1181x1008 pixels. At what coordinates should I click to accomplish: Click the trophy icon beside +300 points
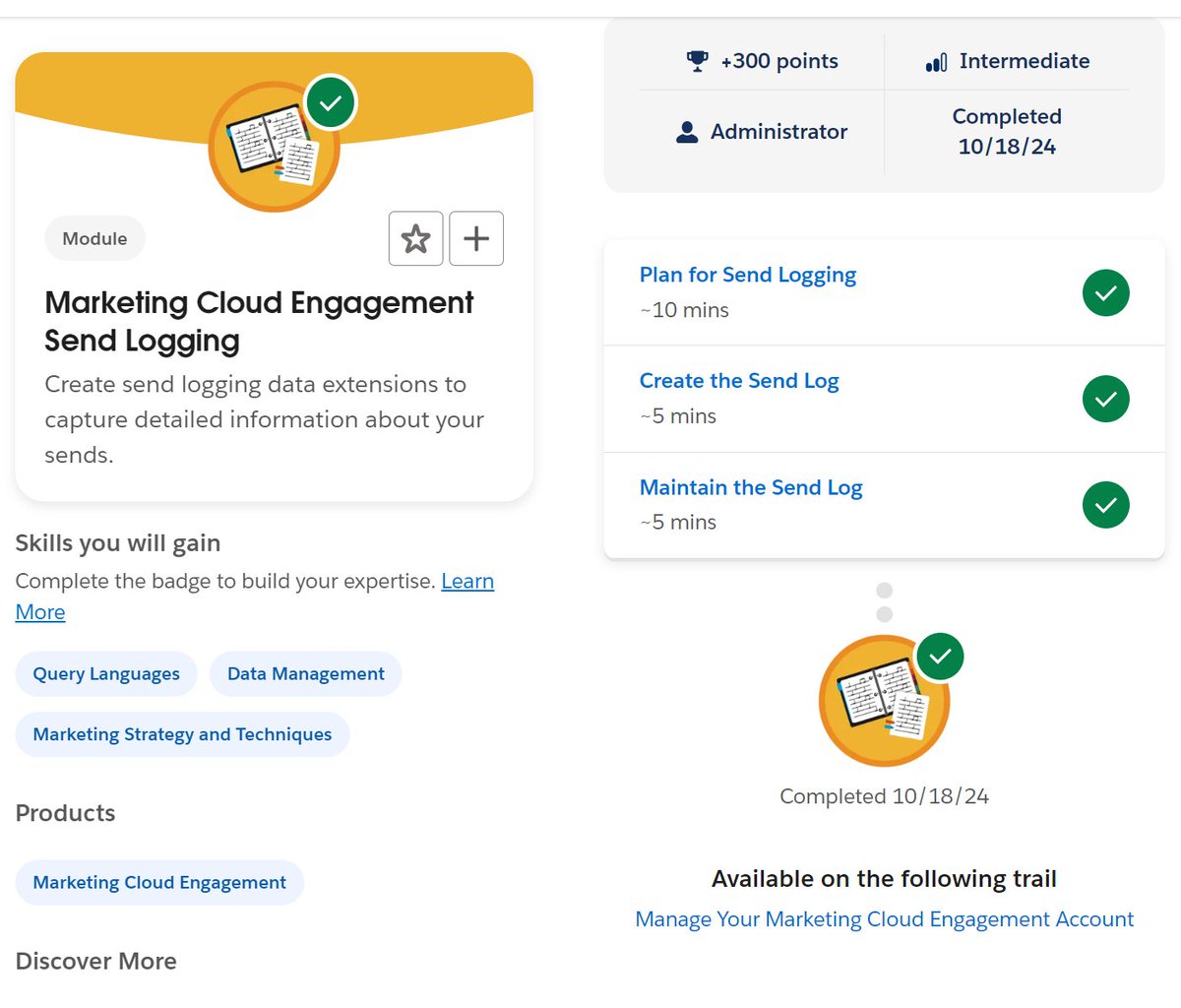click(x=697, y=61)
